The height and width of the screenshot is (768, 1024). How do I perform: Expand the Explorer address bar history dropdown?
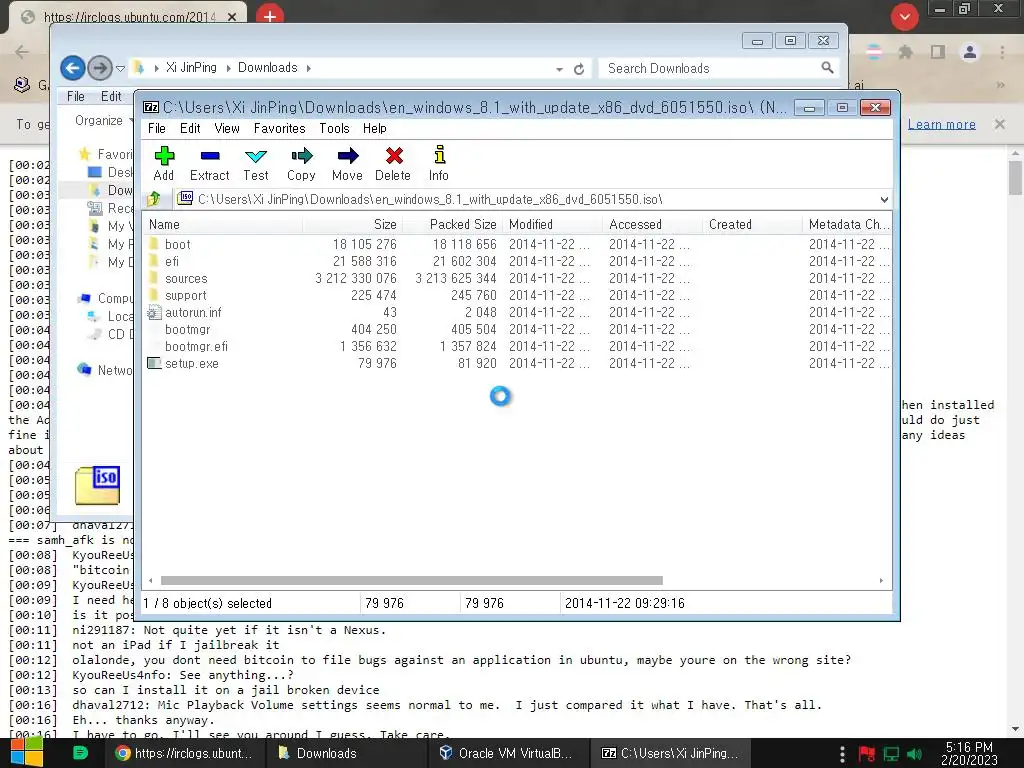pyautogui.click(x=560, y=69)
